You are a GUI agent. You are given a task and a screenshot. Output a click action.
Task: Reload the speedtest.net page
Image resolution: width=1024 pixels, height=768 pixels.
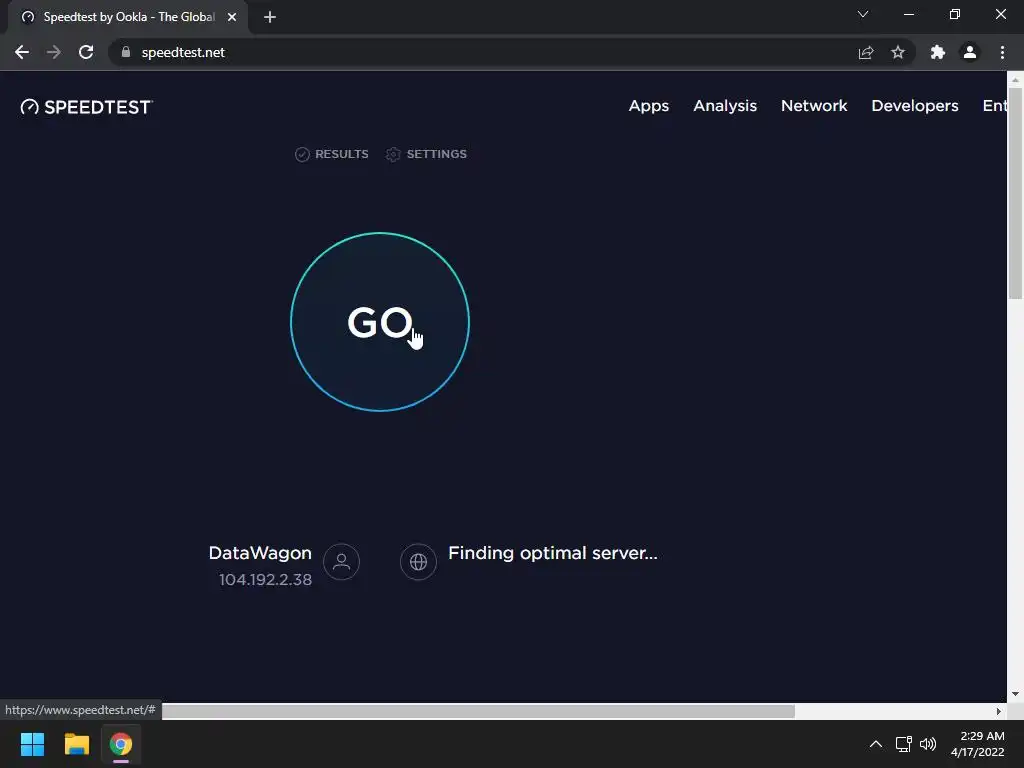click(86, 52)
